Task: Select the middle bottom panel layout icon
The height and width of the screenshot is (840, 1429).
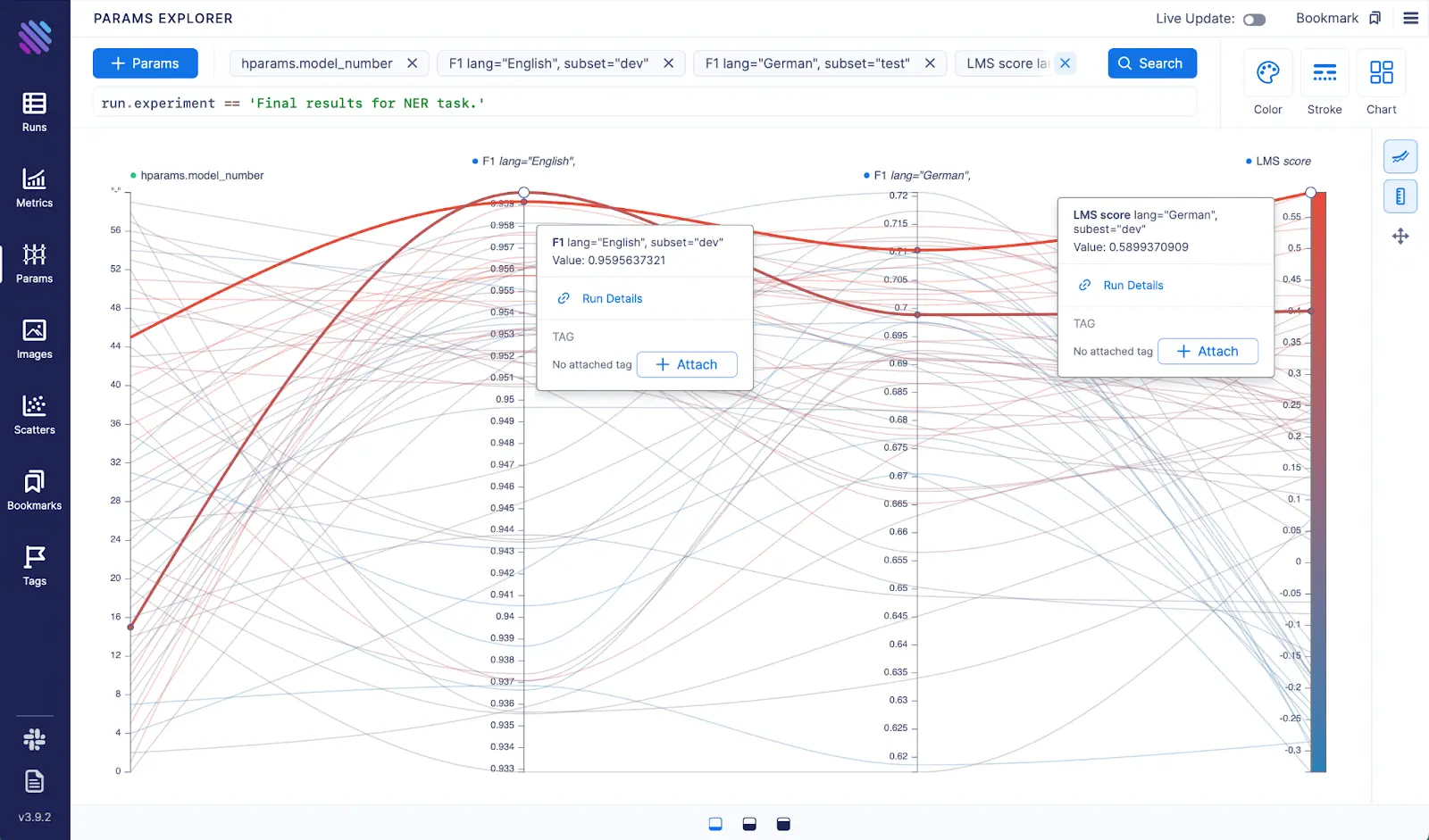Action: coord(749,824)
